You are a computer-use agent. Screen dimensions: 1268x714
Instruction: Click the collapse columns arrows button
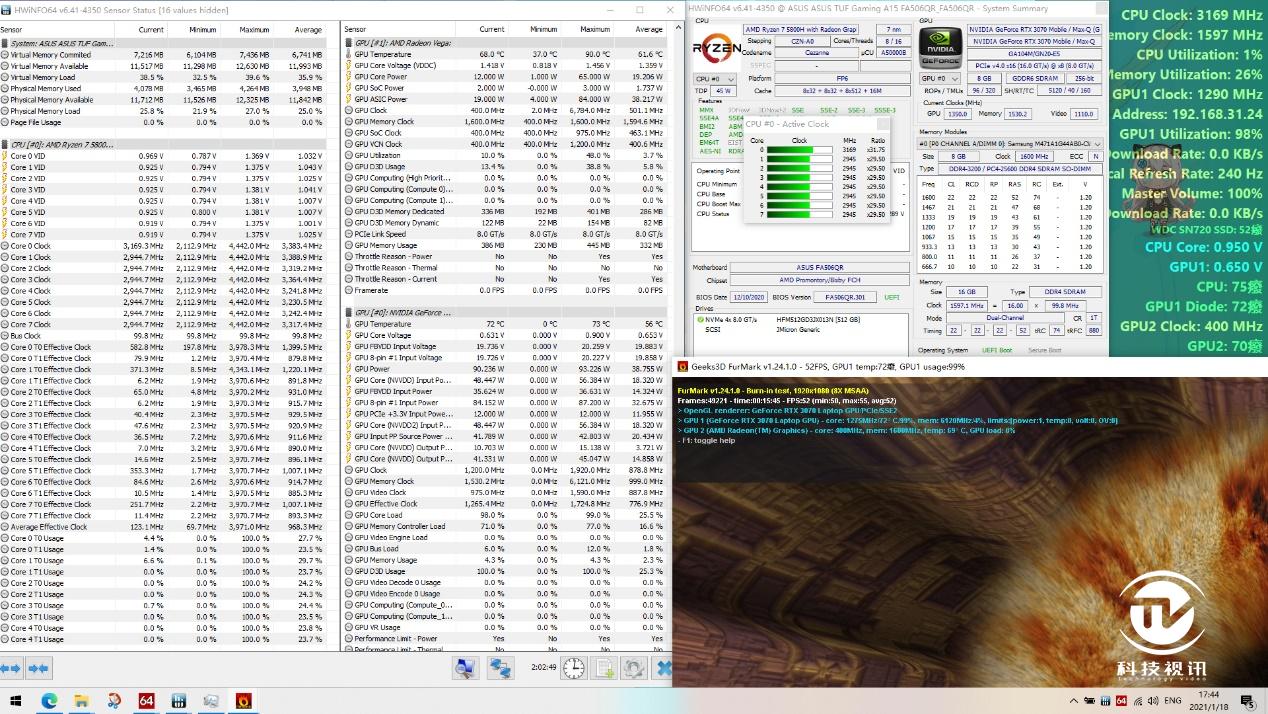point(39,668)
